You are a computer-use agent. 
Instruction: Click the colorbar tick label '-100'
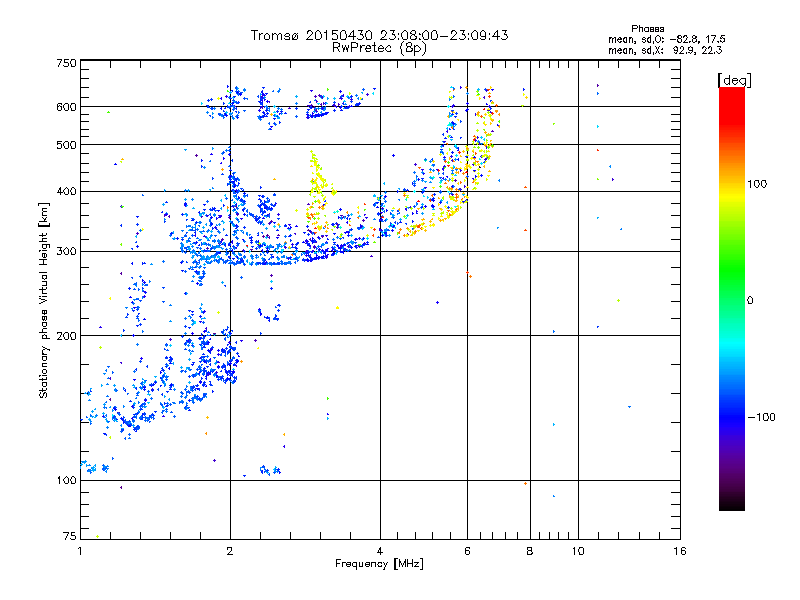761,417
